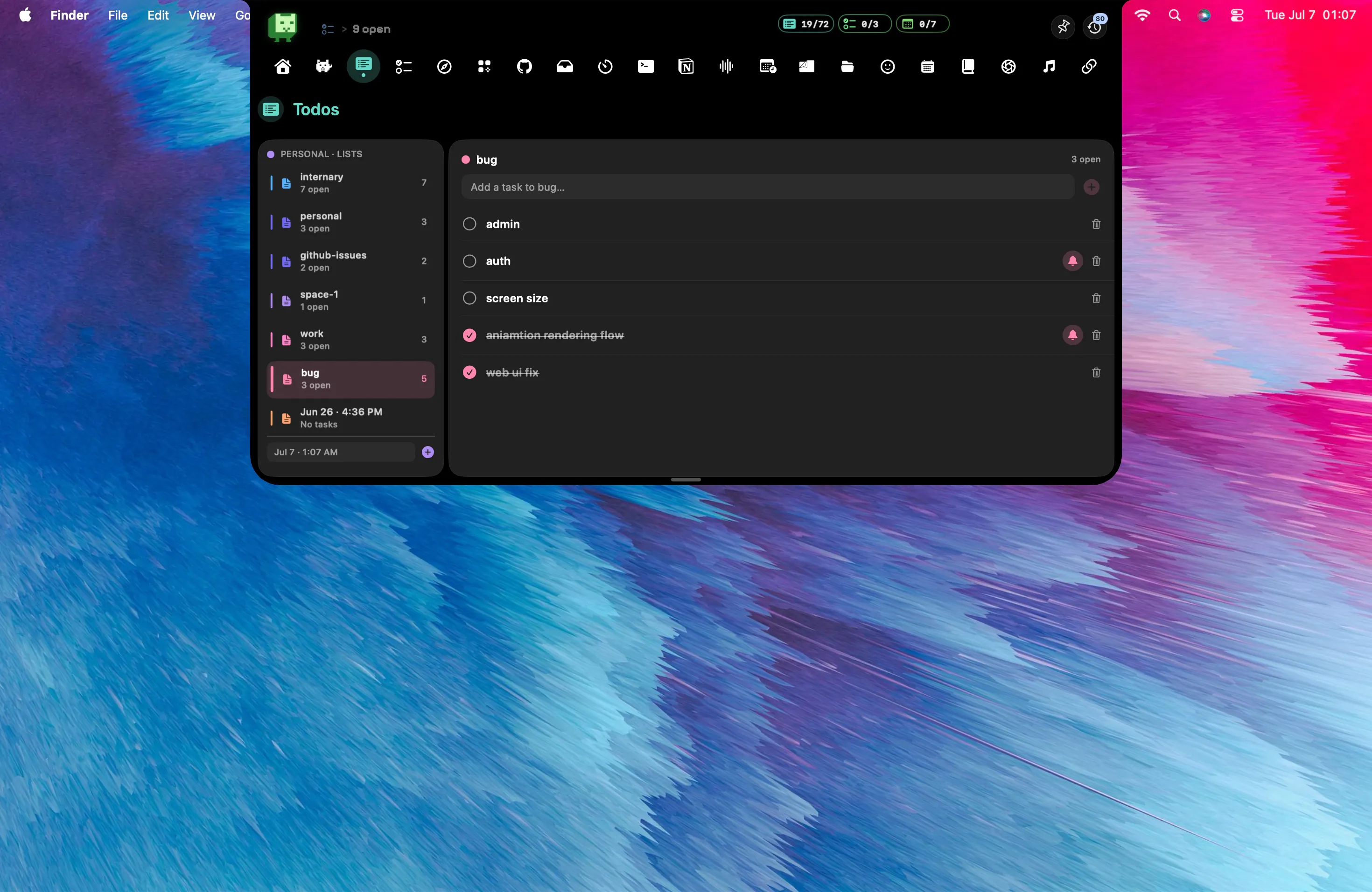Screen dimensions: 1372x892
Task: Select the work list
Action: [350, 339]
